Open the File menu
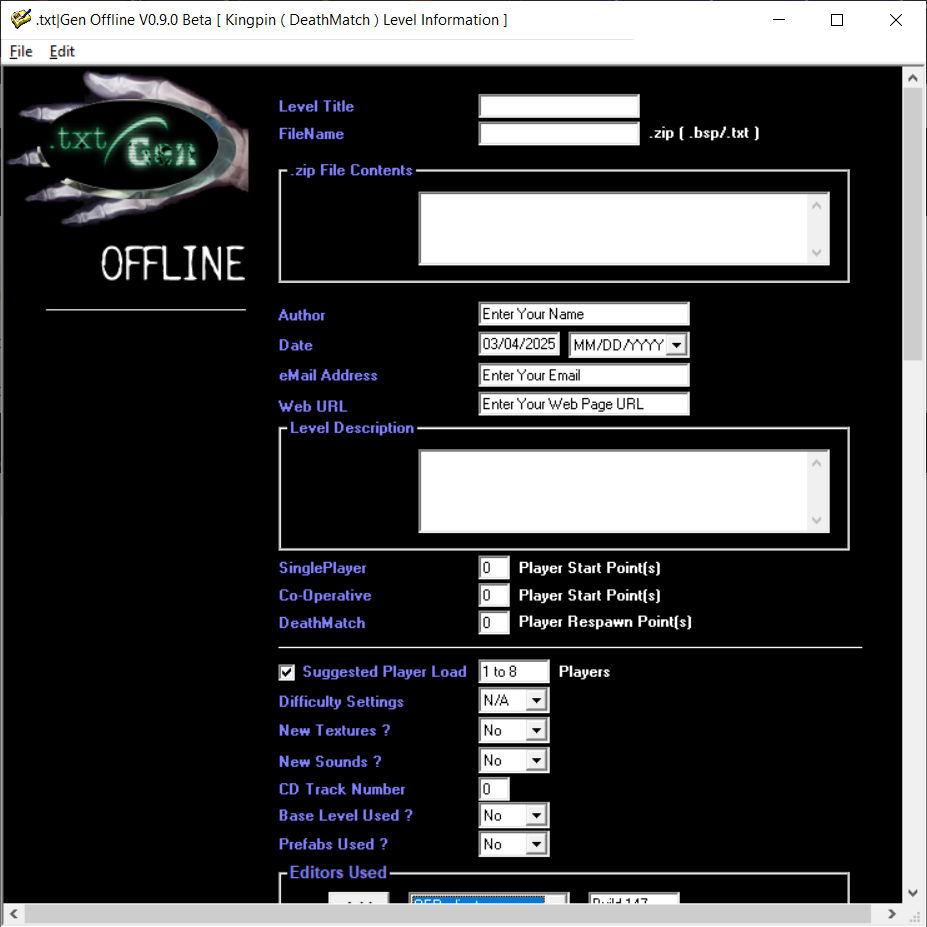 [21, 52]
